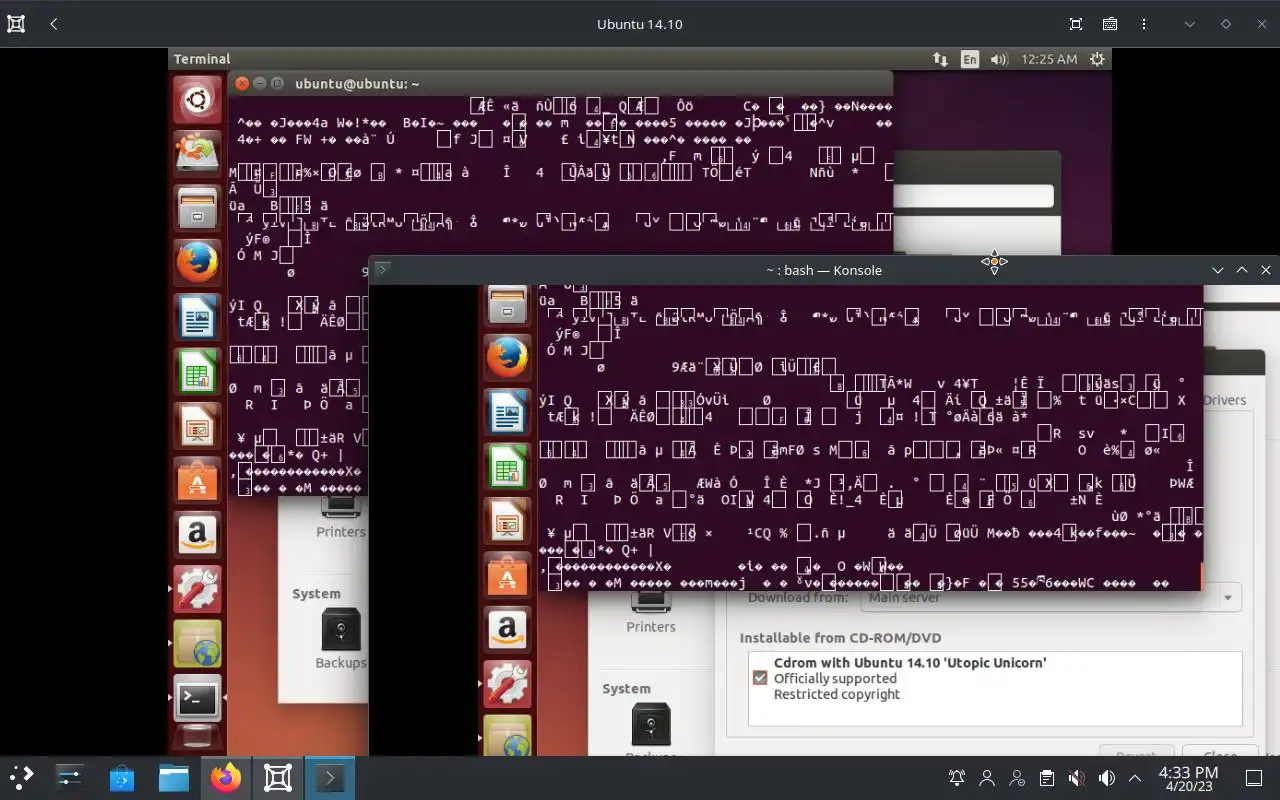1280x800 pixels.
Task: Click the 12:25 AM clock in Ubuntu panel
Action: pos(1049,59)
